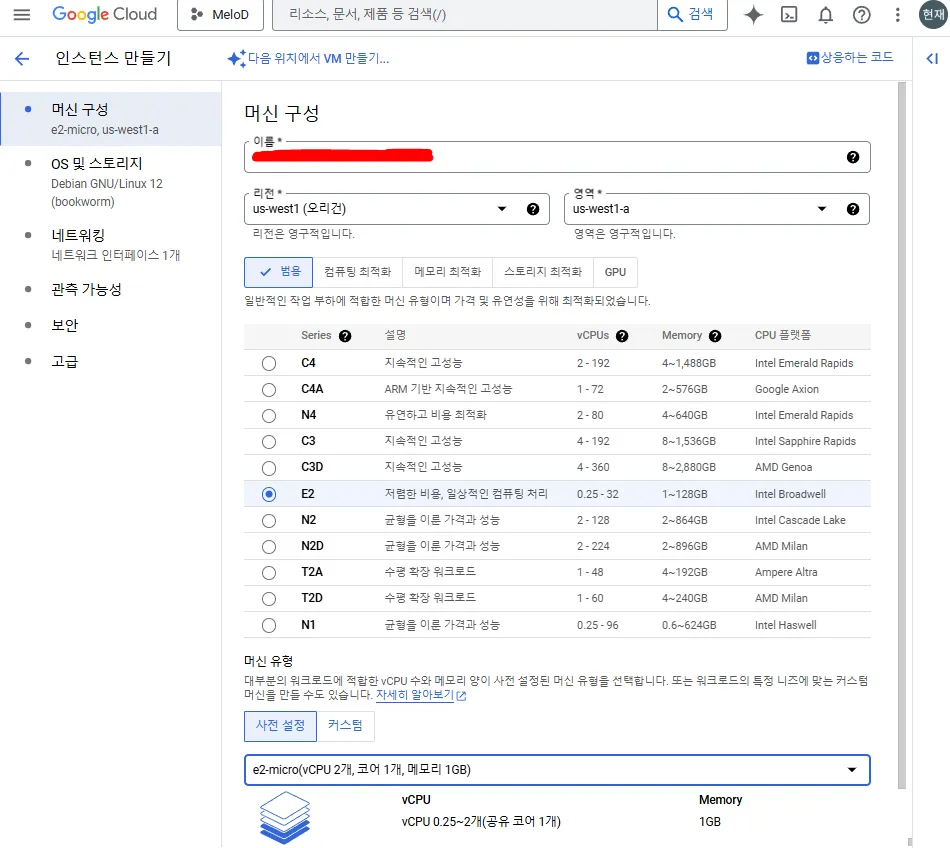Switch to the 메모리 최적화 tab
Screen dimensions: 950x848
pos(448,272)
